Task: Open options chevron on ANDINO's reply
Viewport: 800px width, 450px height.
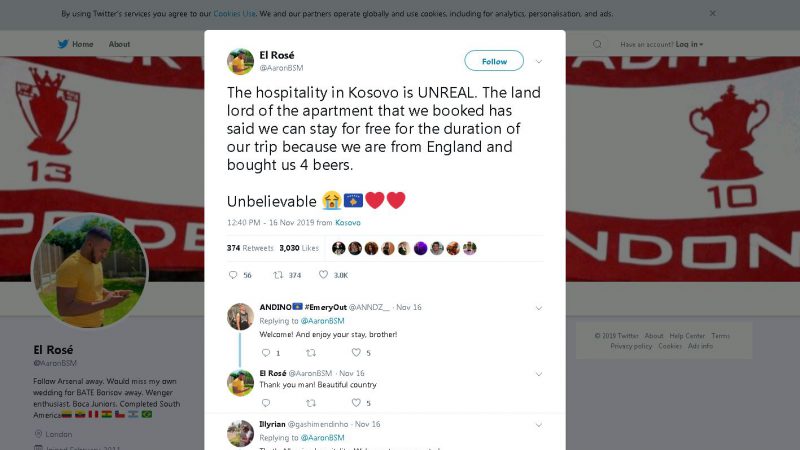Action: tap(539, 308)
